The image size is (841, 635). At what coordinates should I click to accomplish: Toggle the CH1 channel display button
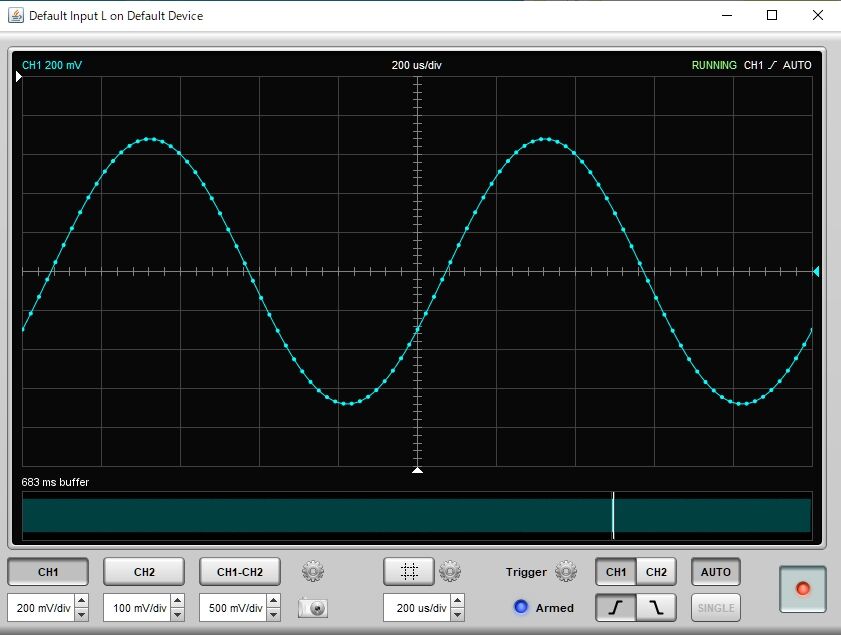48,572
